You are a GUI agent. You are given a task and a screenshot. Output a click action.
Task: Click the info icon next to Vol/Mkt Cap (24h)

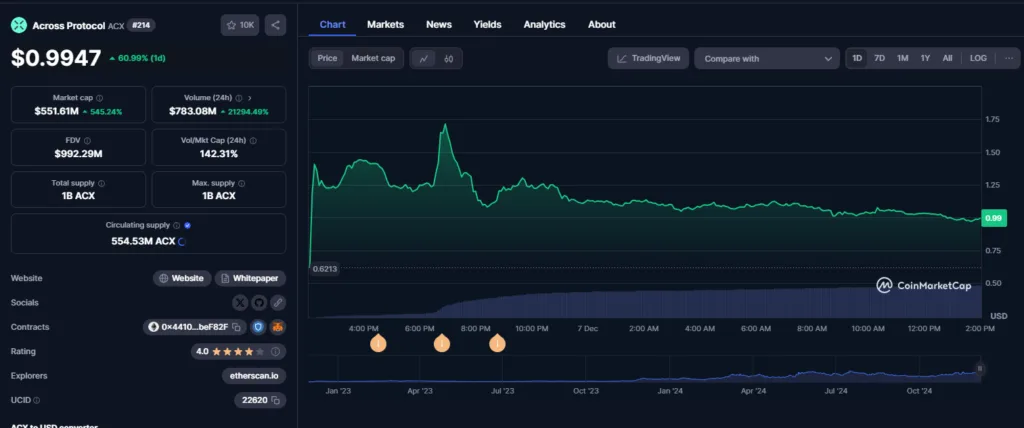click(253, 140)
